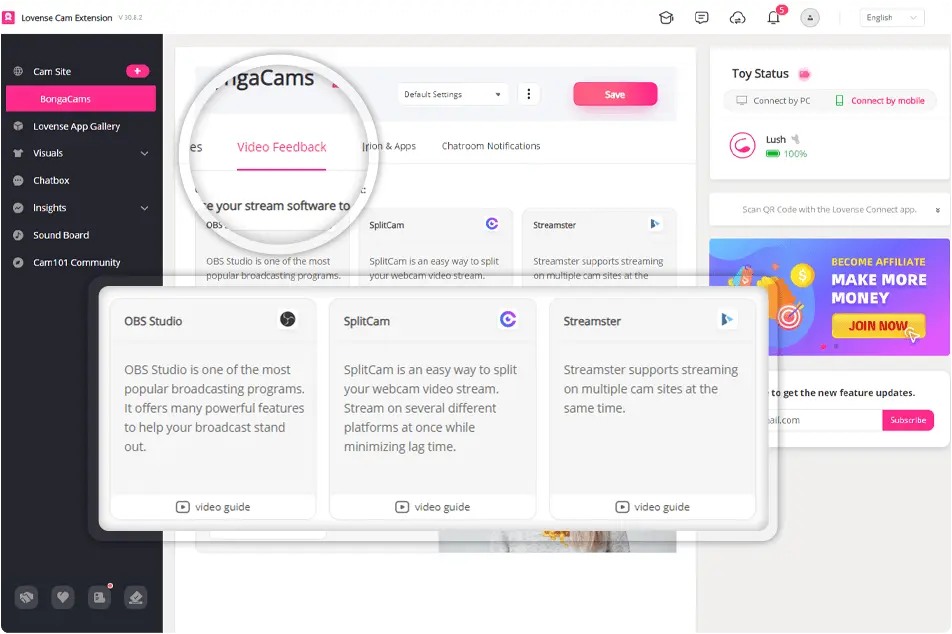Open Lovense App Gallery
The height and width of the screenshot is (634, 952).
tap(76, 126)
